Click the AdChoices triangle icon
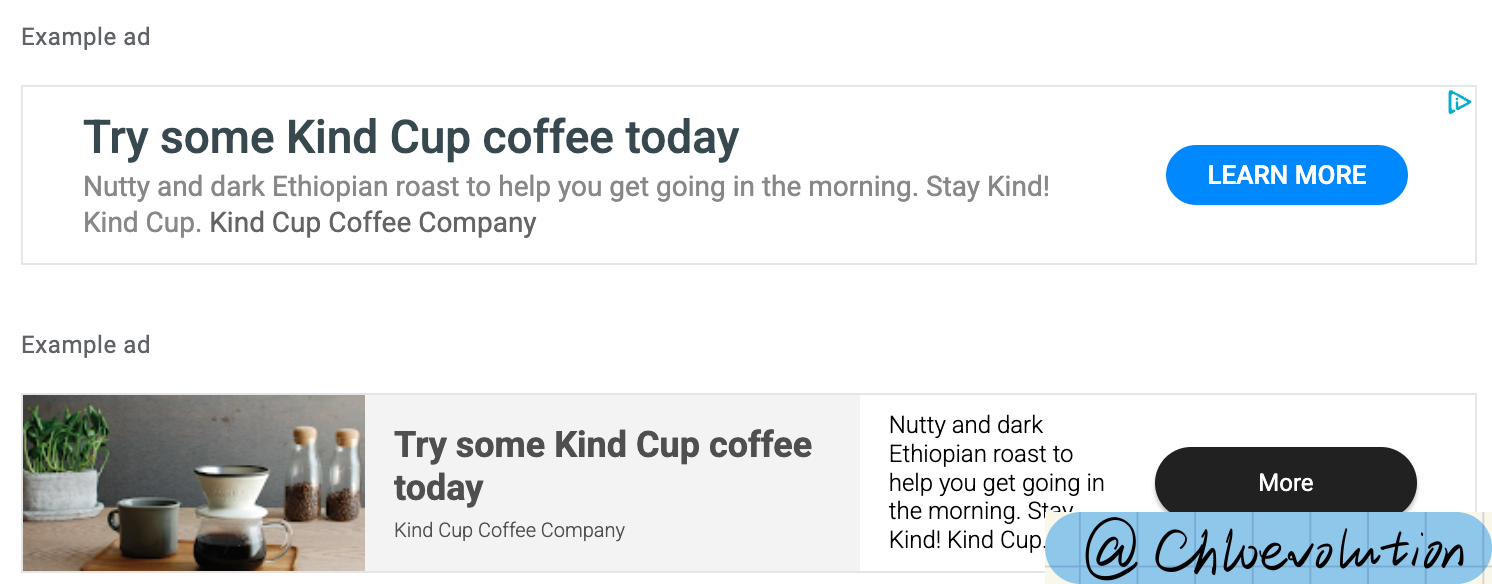The image size is (1492, 584). click(x=1459, y=102)
